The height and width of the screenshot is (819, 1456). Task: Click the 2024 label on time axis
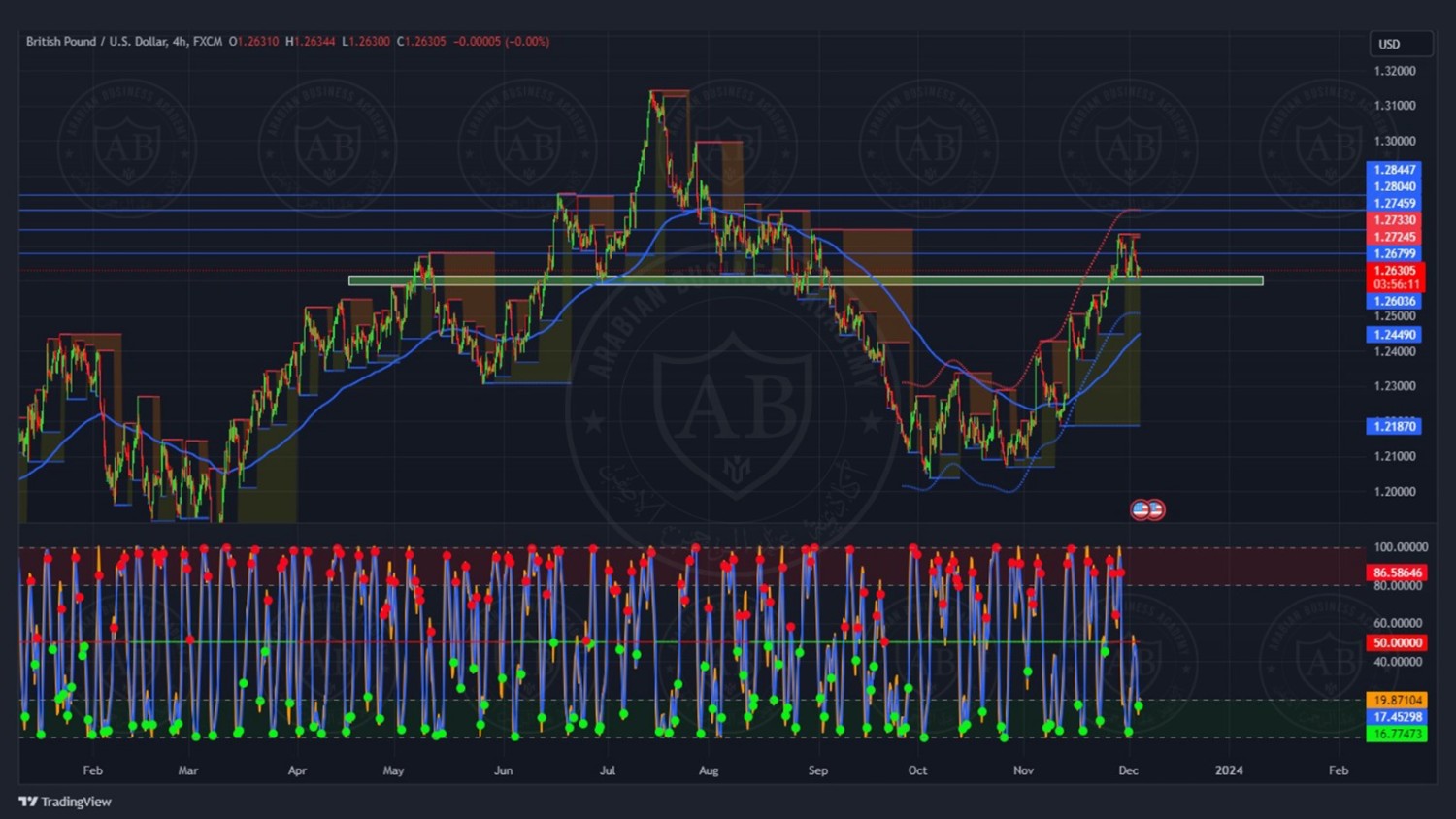click(1229, 770)
